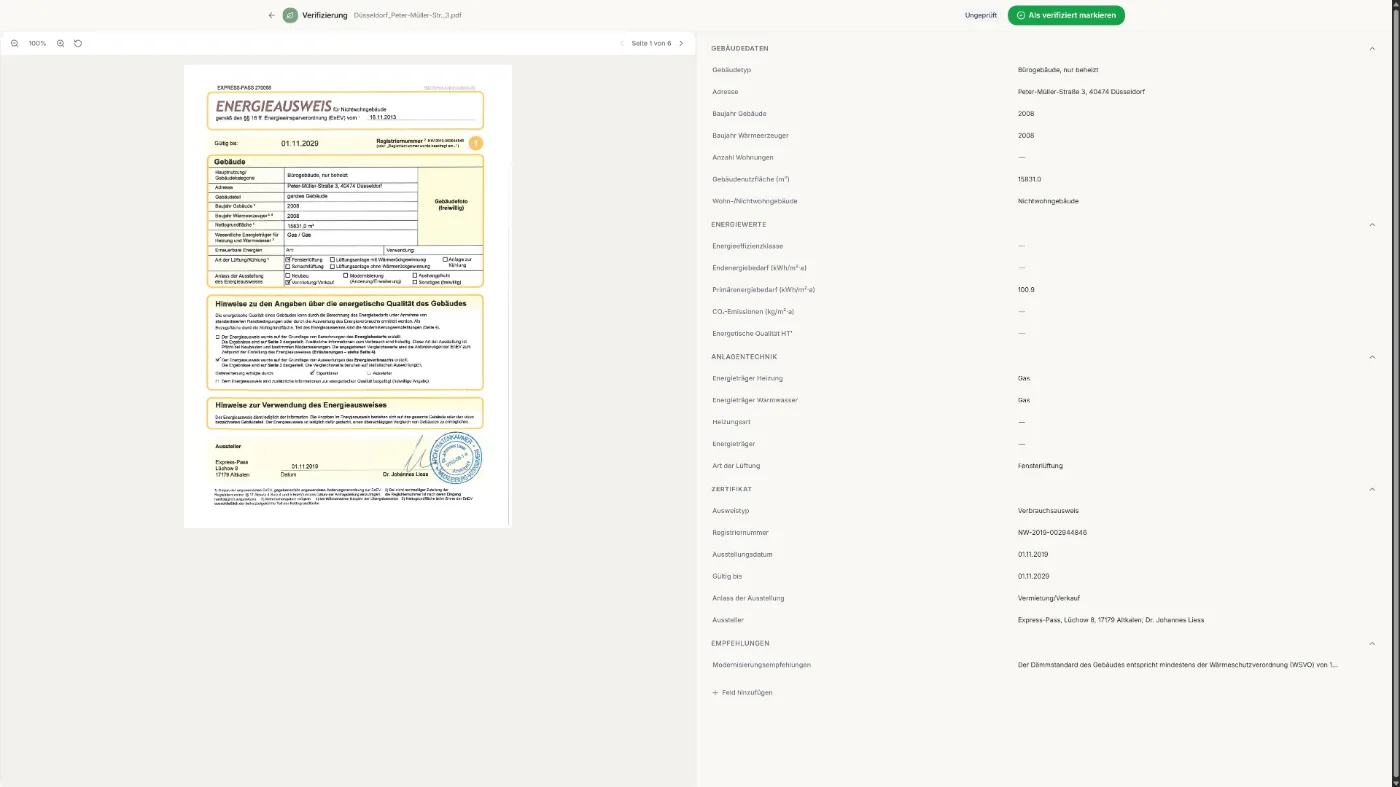1400x787 pixels.
Task: Open the Modernisierungsempfehlungen text value
Action: pyautogui.click(x=1177, y=665)
